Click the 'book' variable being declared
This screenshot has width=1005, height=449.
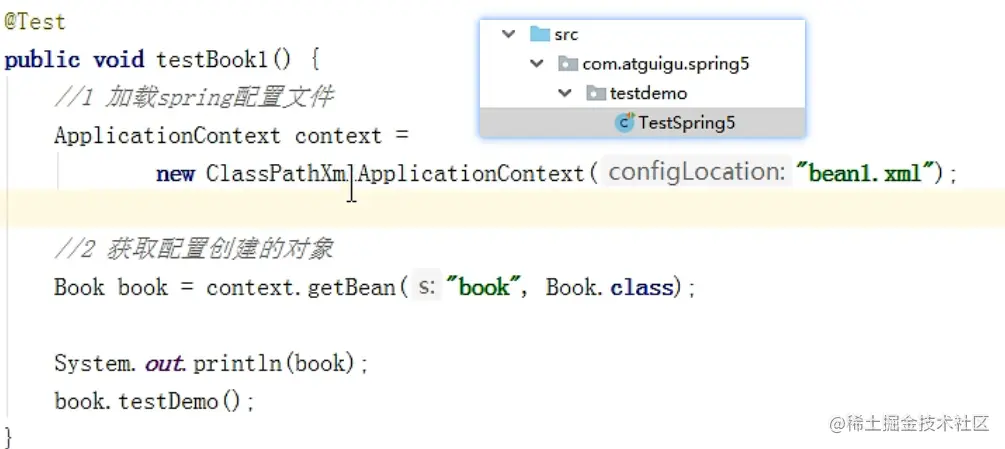click(x=142, y=288)
